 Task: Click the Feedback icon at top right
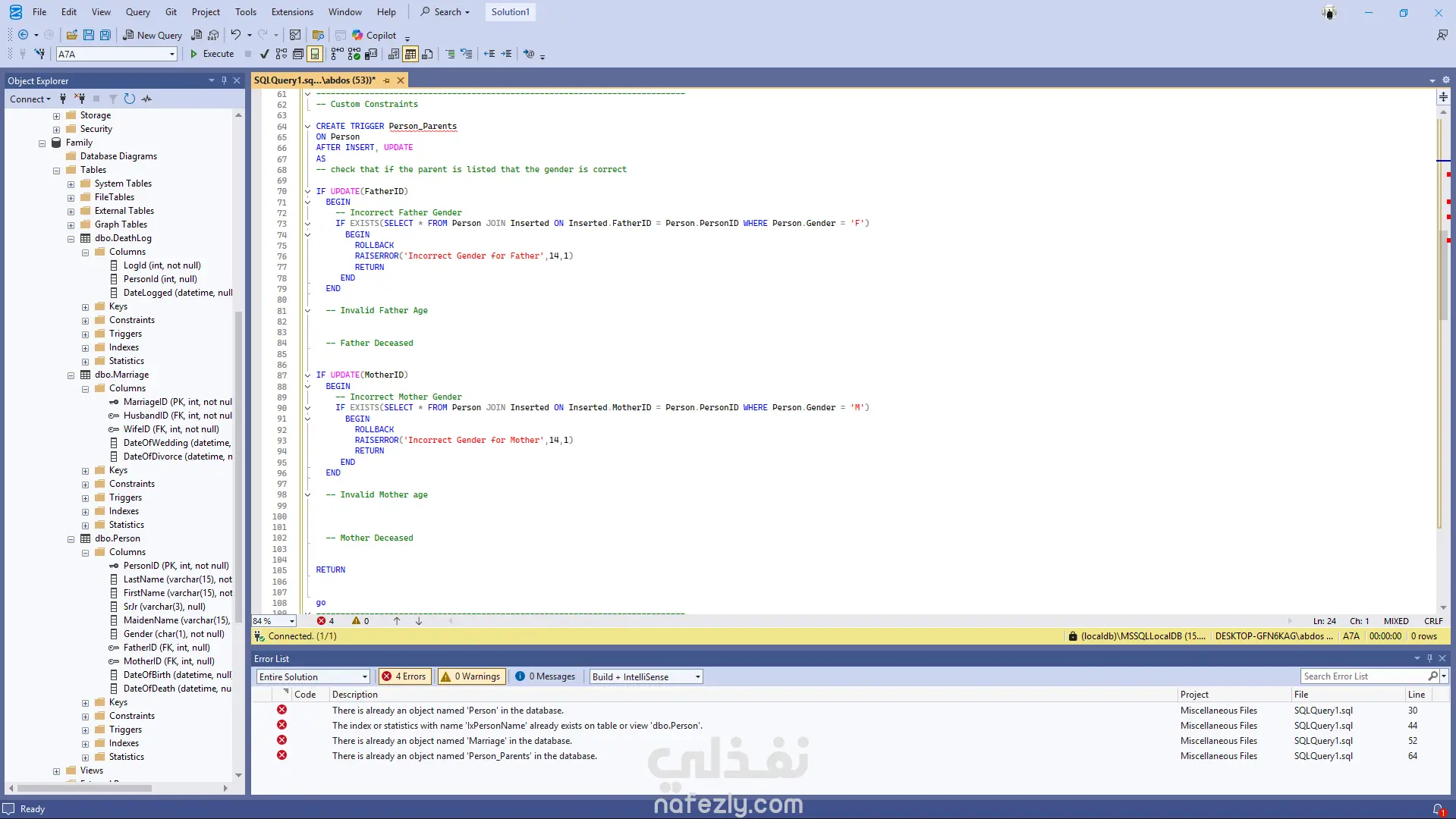point(1442,35)
